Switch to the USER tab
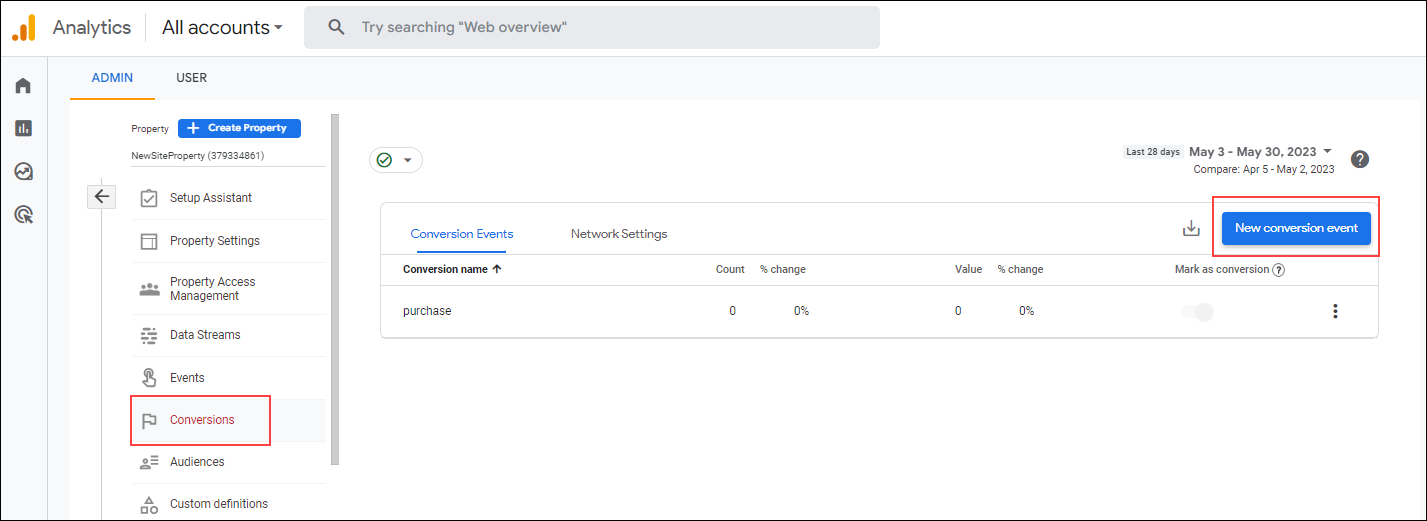The width and height of the screenshot is (1427, 521). coord(191,78)
